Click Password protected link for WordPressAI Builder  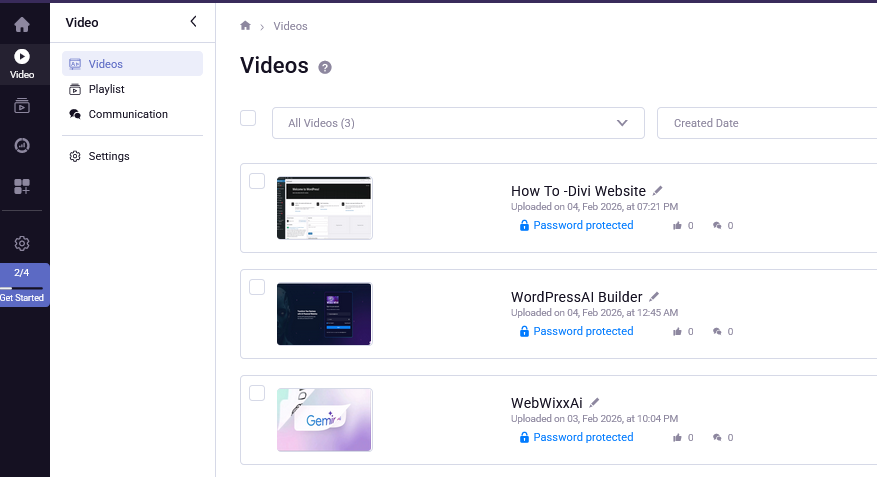coord(582,331)
